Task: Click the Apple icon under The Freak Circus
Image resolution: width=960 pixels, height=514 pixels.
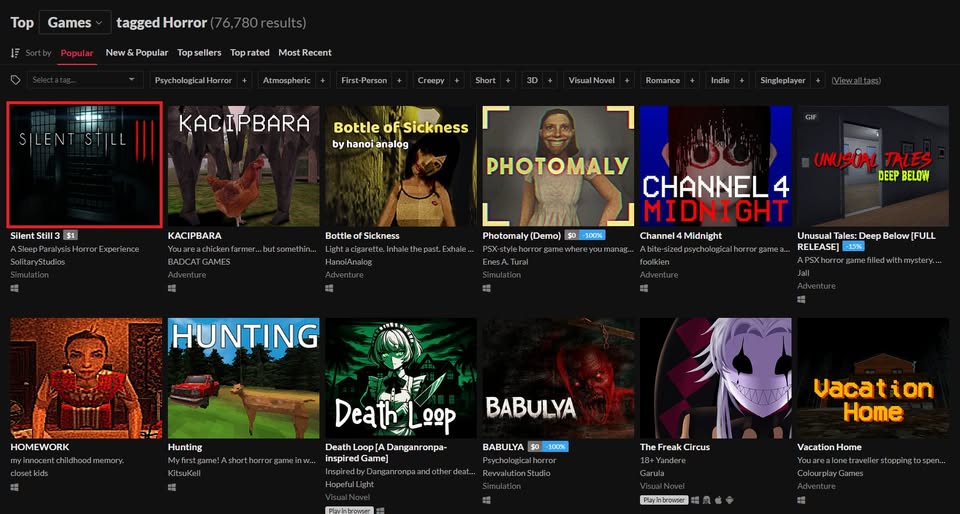Action: pos(719,500)
